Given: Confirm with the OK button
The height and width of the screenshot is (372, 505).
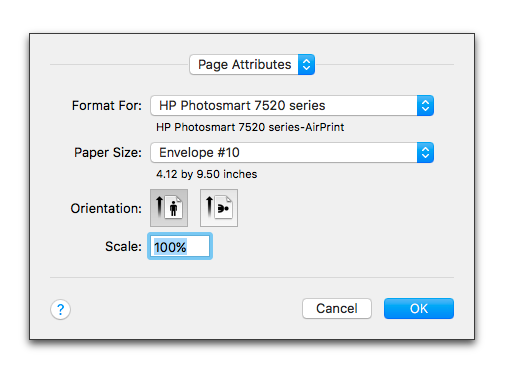Looking at the screenshot, I should pyautogui.click(x=419, y=308).
